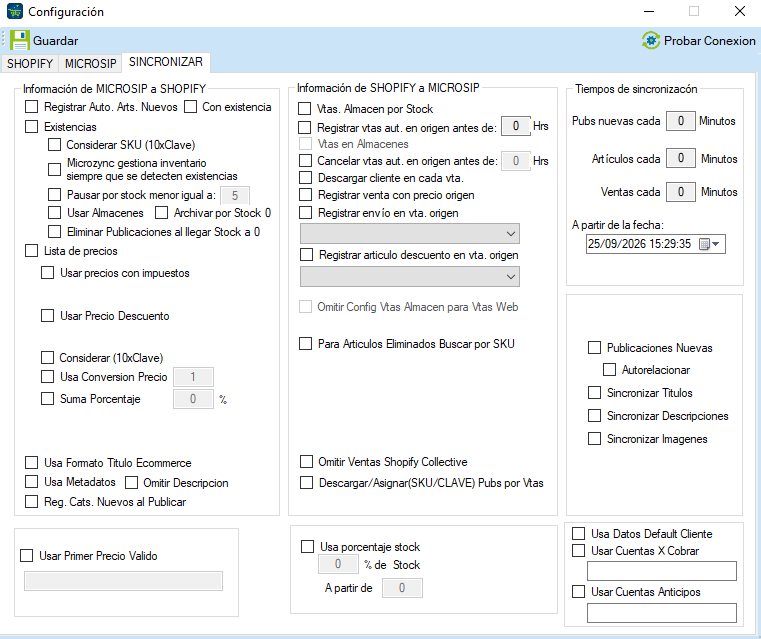Check Publicaciones Nuevas checkbox
Viewport: 761px width, 639px height.
click(595, 347)
